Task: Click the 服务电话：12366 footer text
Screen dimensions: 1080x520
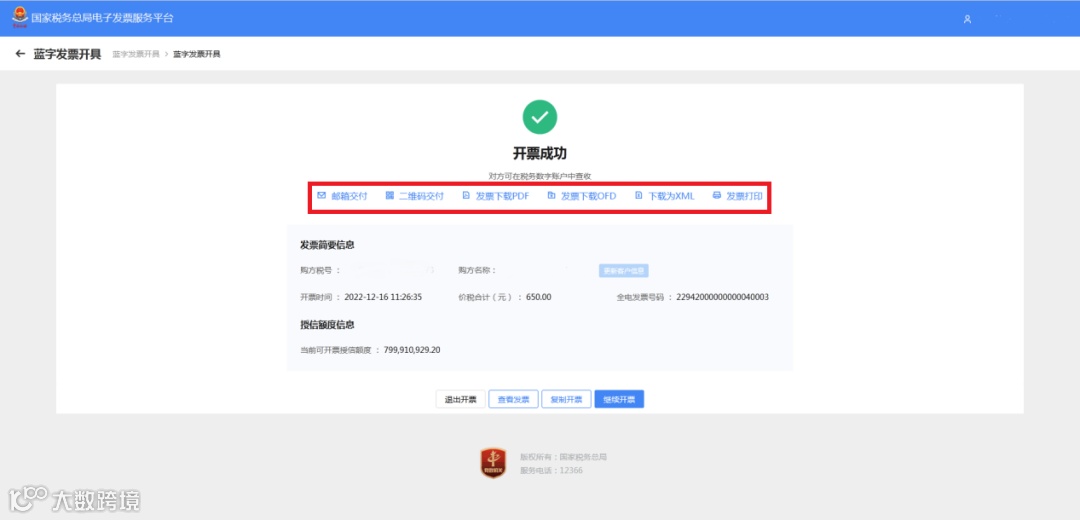Action: click(x=552, y=470)
